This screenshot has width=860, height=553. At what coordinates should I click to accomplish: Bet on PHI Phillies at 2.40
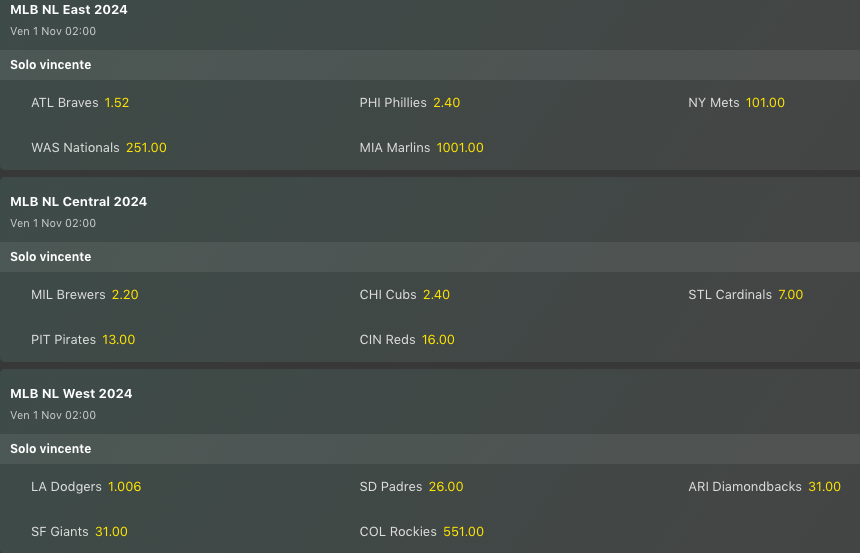click(446, 103)
